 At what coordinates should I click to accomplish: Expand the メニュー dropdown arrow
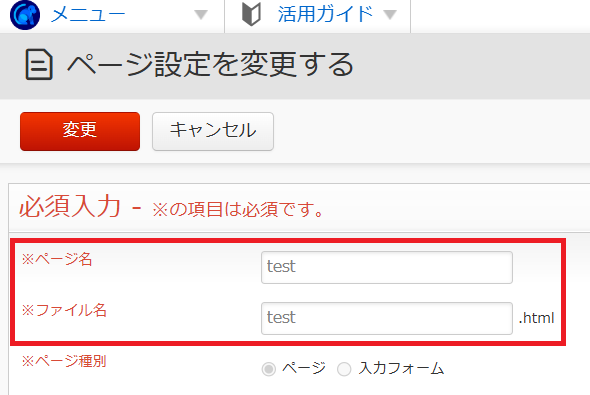201,15
